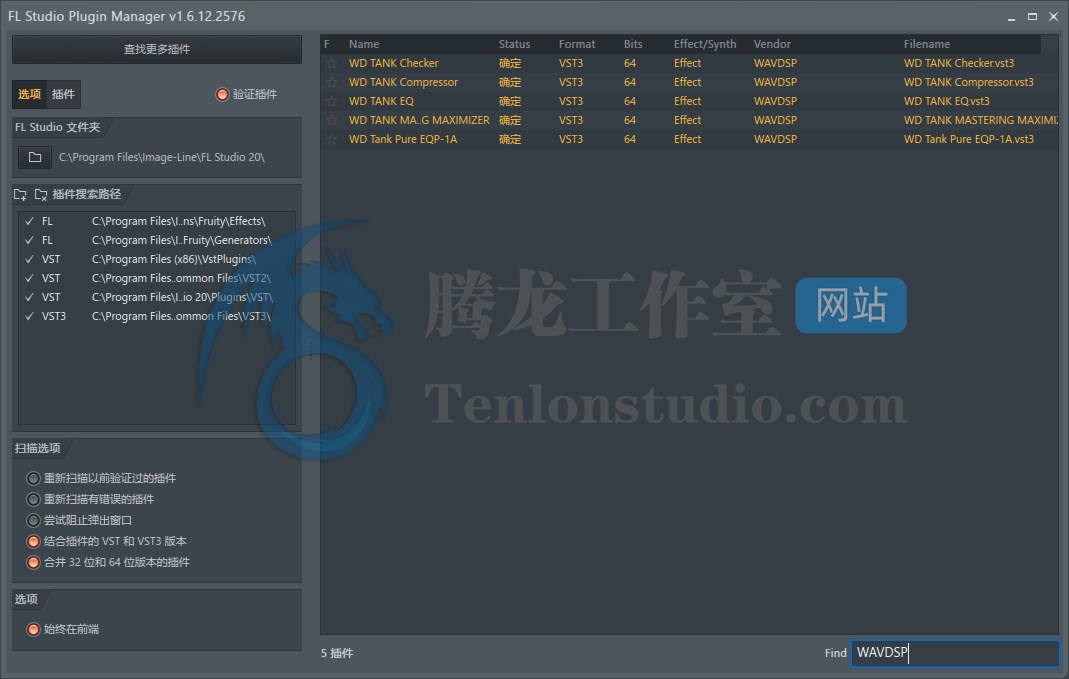Disable 合并 32 位和 64 位版本的插件
Screen dimensions: 1069x679
pos(33,562)
